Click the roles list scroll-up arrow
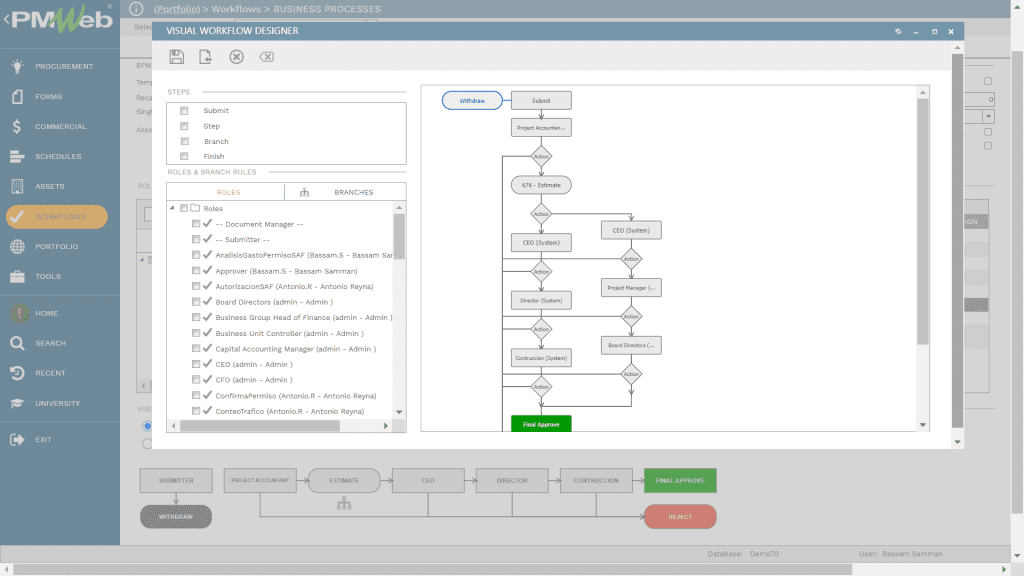Image resolution: width=1024 pixels, height=576 pixels. click(x=399, y=208)
